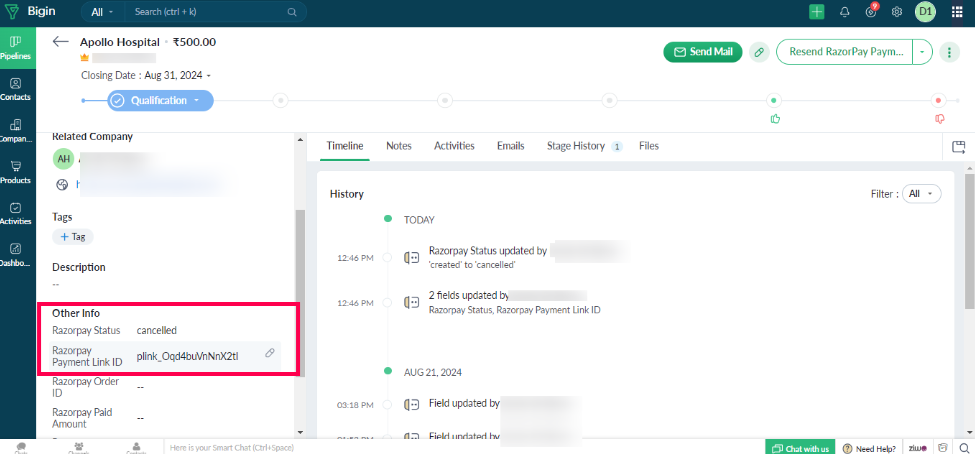Click the thumbs-up won stage icon
The height and width of the screenshot is (454, 975).
point(775,118)
